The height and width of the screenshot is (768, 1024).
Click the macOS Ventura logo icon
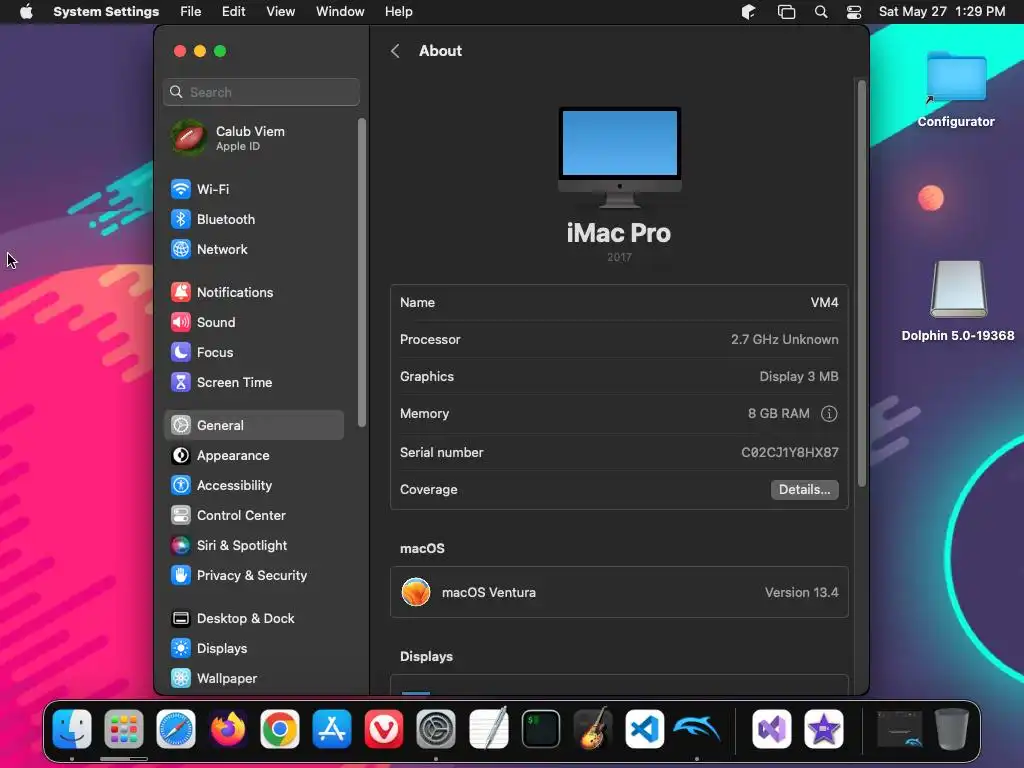(416, 592)
